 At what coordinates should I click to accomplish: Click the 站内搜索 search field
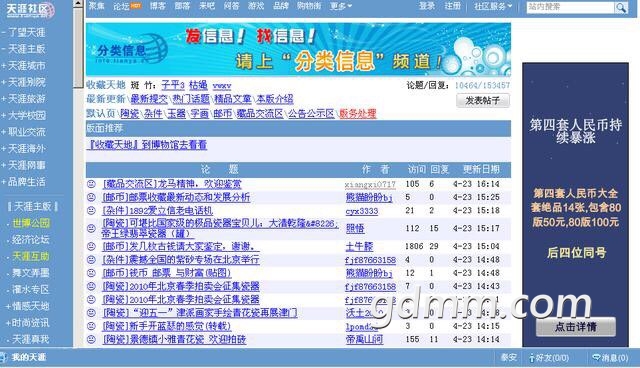570,7
